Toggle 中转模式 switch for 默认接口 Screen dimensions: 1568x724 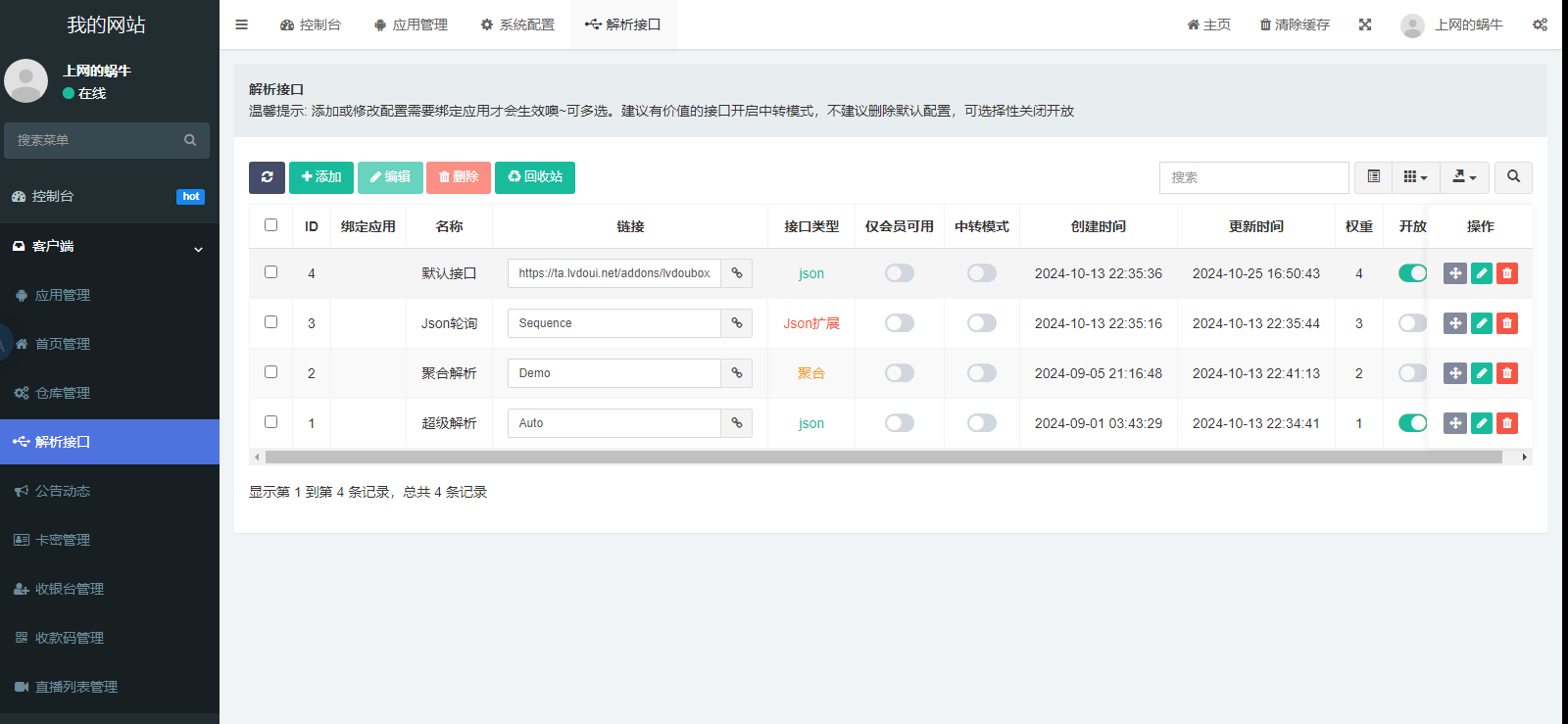click(x=982, y=273)
